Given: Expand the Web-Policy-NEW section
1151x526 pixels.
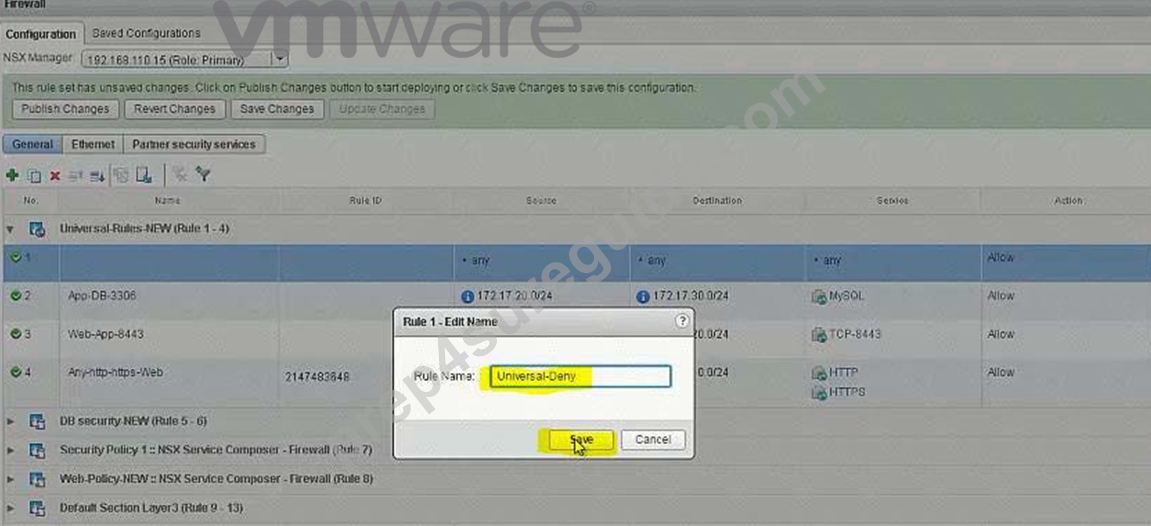Looking at the screenshot, I should click(10, 479).
